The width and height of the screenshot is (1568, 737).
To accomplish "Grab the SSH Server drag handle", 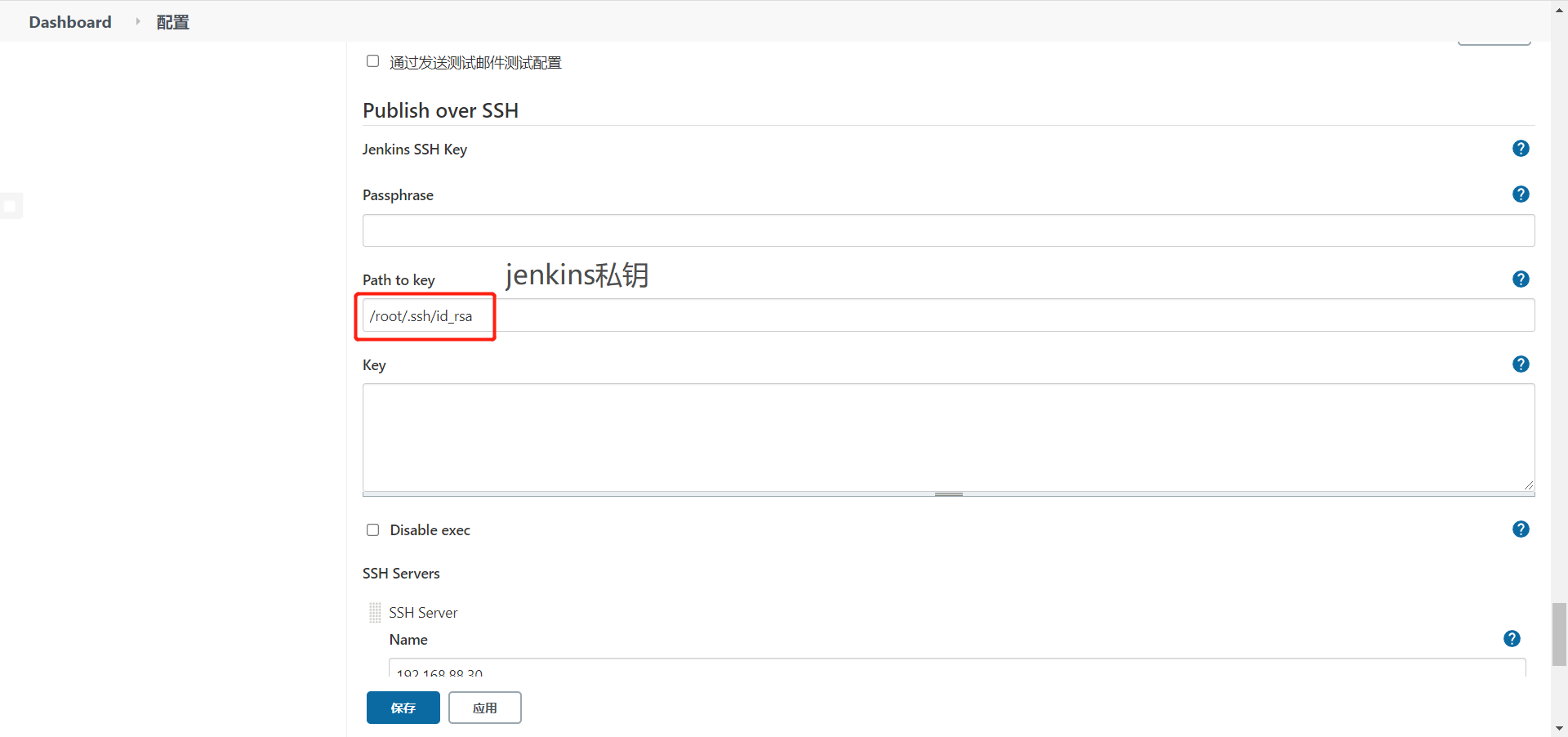I will (x=375, y=613).
